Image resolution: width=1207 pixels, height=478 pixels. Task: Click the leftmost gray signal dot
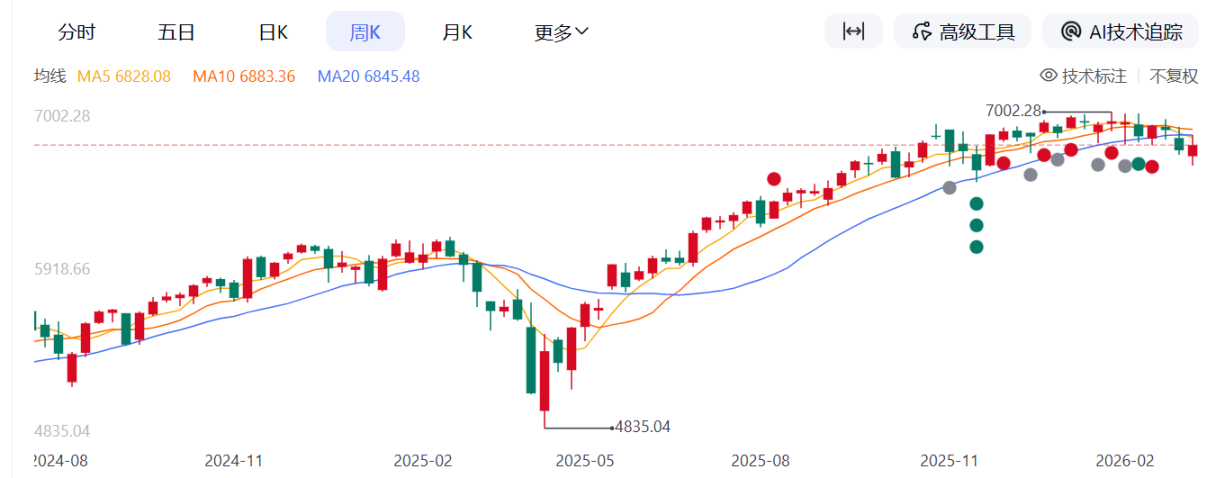(950, 187)
